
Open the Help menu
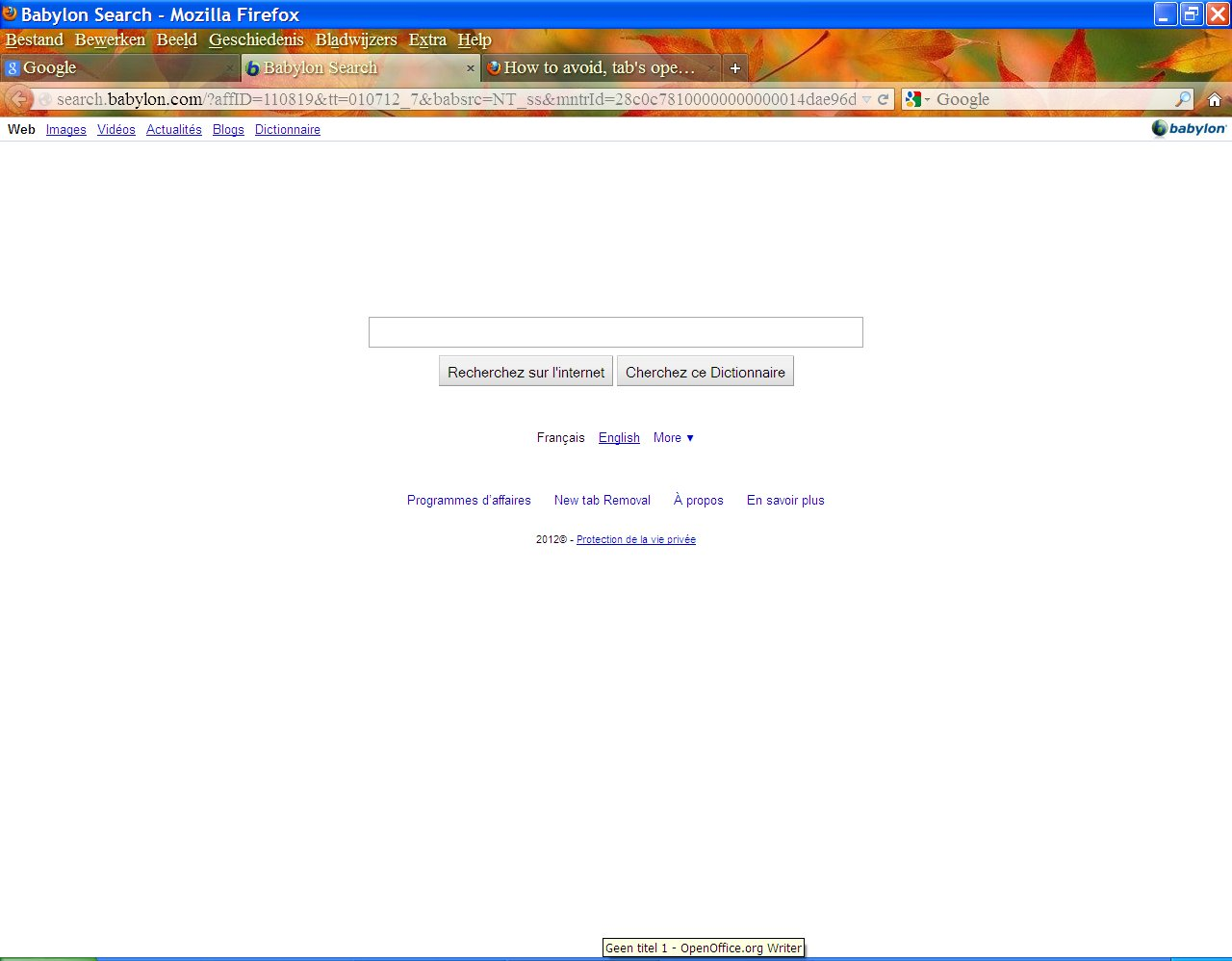coord(475,39)
